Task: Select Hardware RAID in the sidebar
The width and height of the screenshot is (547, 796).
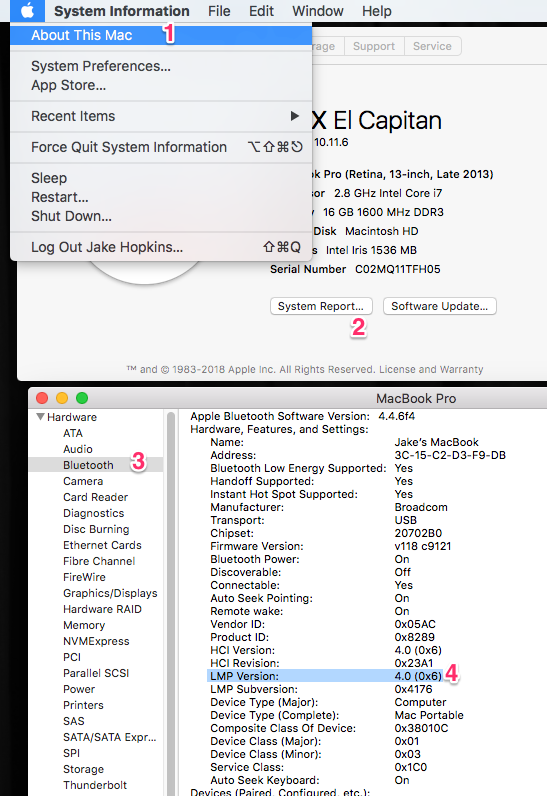Action: [x=102, y=609]
